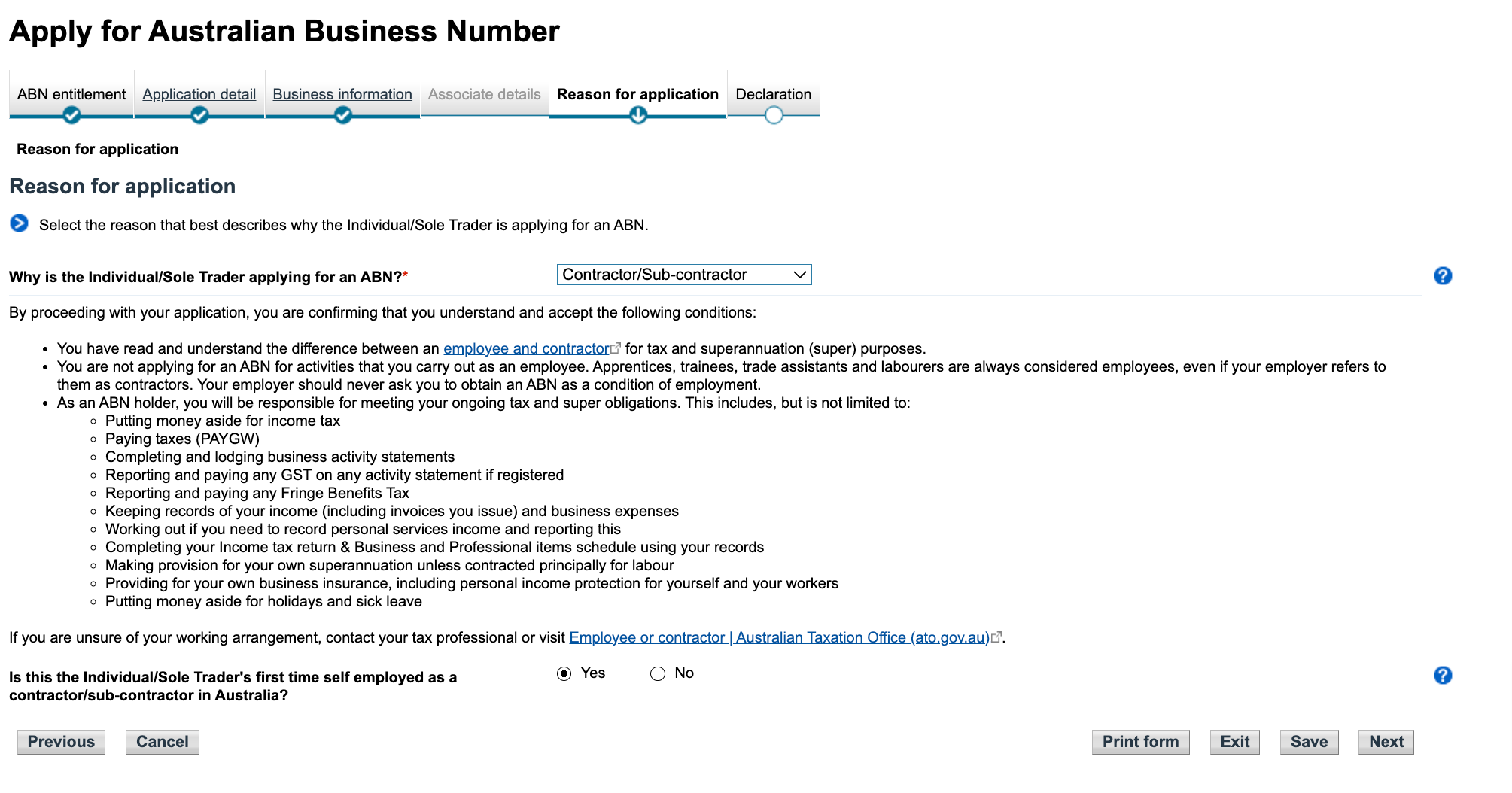Click Reason for application current-step marker
This screenshot has width=1512, height=793.
[638, 115]
